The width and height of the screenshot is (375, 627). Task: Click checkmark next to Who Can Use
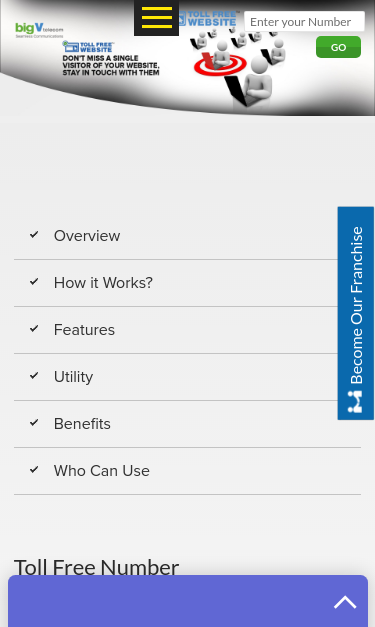[x=34, y=469]
